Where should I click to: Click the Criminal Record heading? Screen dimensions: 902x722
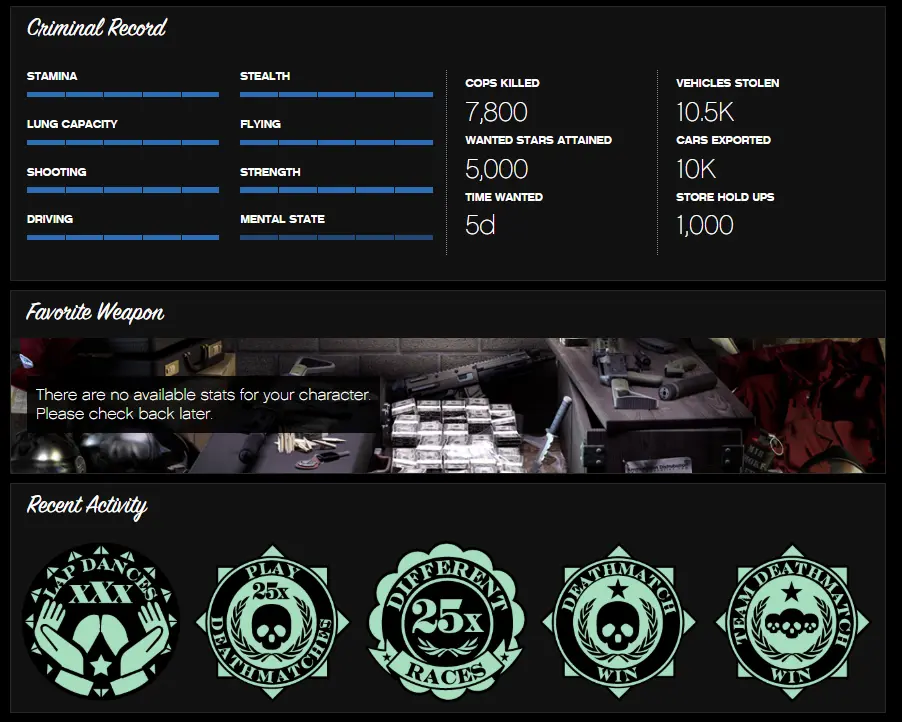[97, 28]
